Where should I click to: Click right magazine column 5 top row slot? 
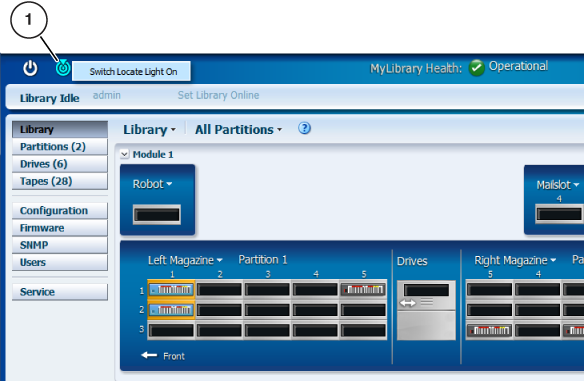tap(490, 290)
